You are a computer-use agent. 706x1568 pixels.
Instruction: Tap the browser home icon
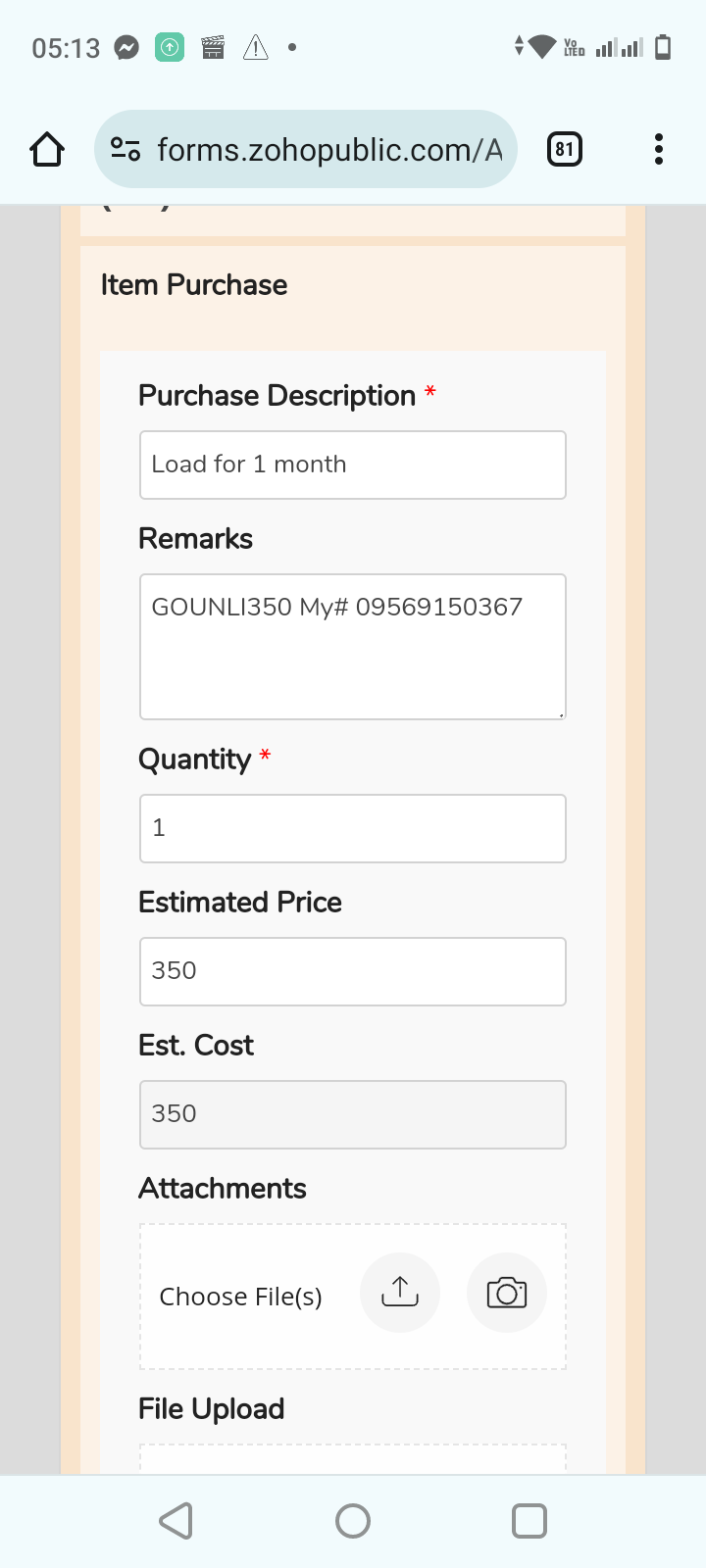click(47, 150)
